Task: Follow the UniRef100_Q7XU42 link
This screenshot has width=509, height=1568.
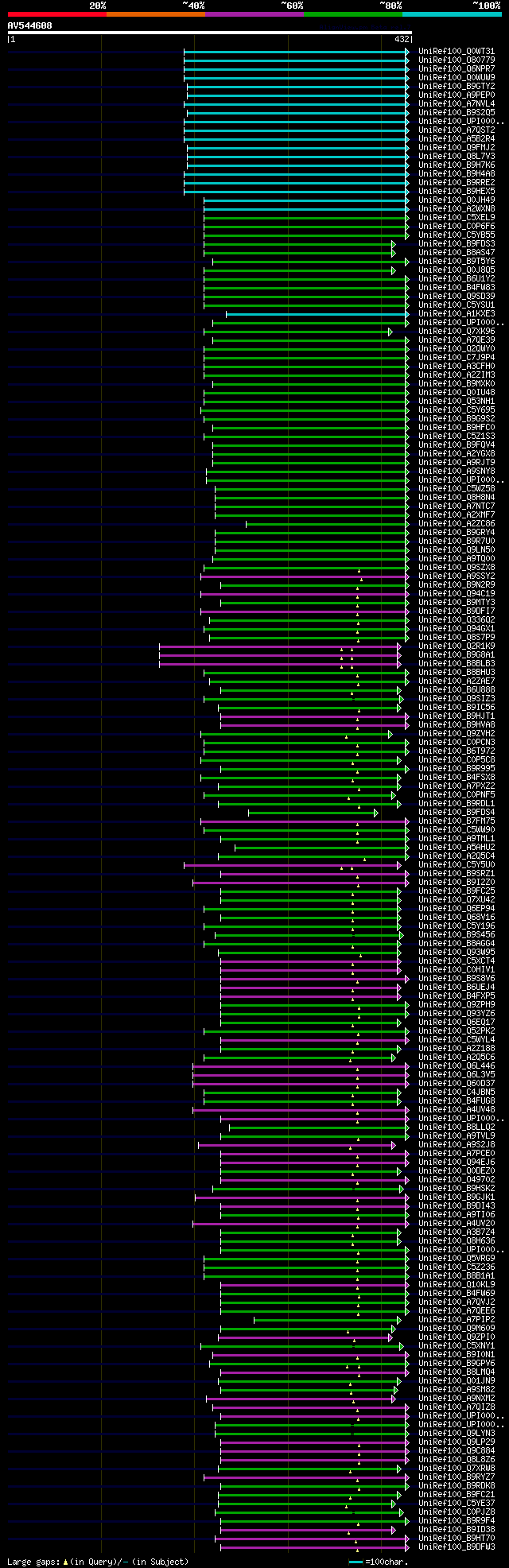Action: click(457, 900)
